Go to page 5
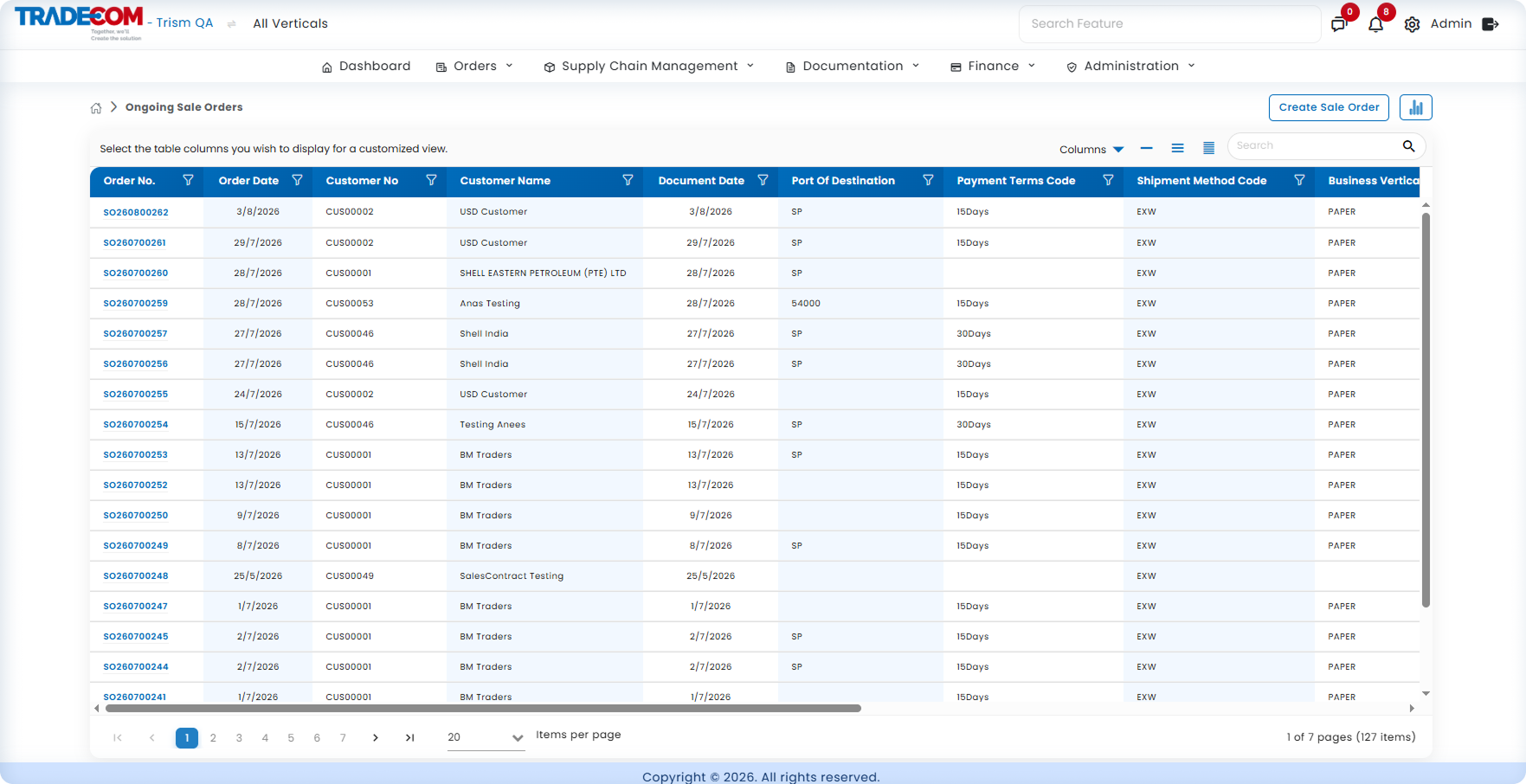The height and width of the screenshot is (784, 1526). (x=291, y=737)
